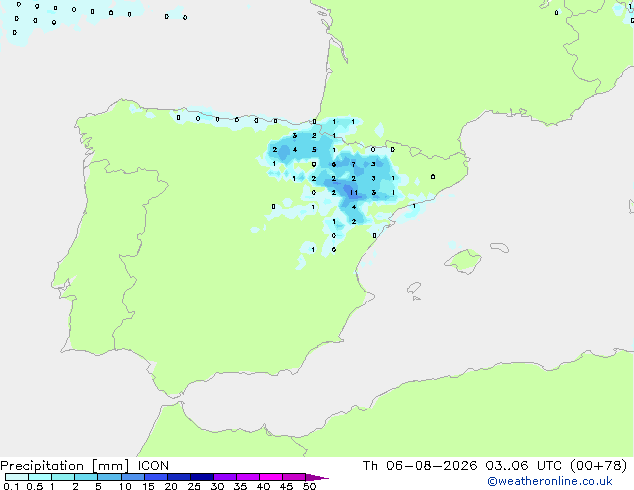The height and width of the screenshot is (490, 634).
Task: Click the "11" precipitation value on map
Action: click(x=354, y=192)
